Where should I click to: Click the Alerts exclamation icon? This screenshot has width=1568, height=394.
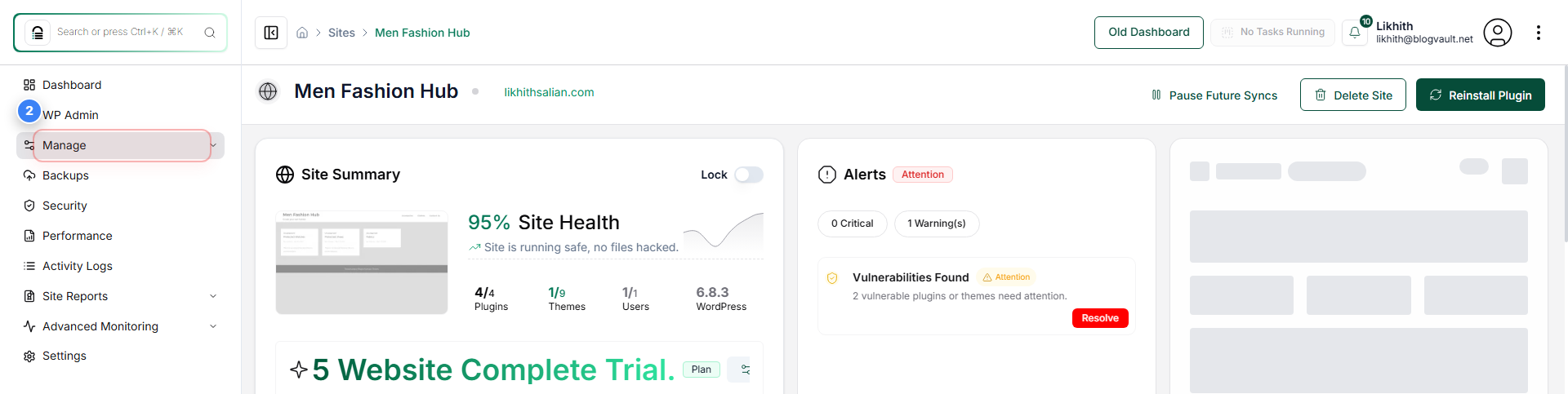827,175
